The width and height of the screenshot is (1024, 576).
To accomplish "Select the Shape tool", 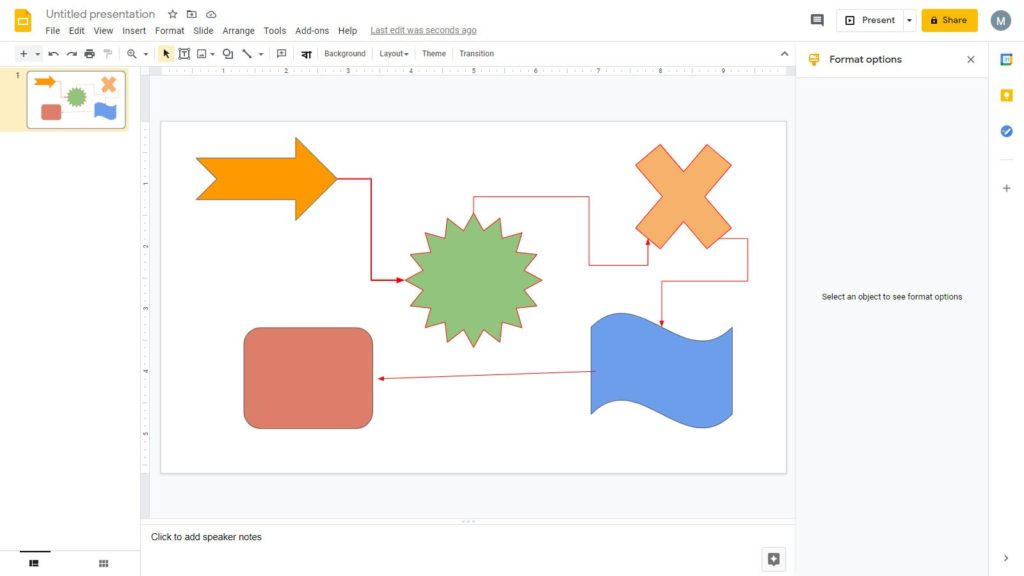I will [x=228, y=54].
